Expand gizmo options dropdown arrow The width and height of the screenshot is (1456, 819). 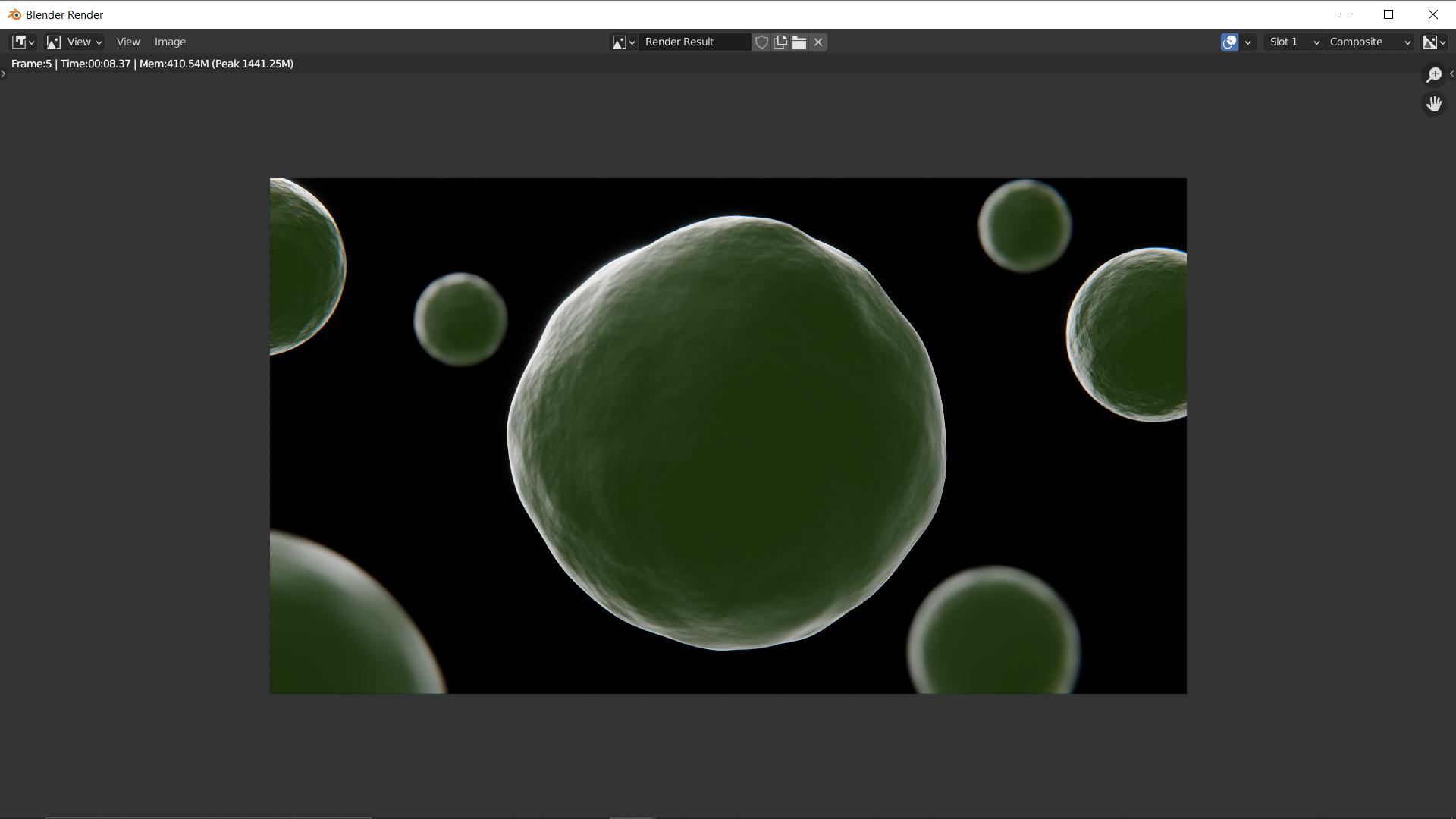pos(1247,42)
